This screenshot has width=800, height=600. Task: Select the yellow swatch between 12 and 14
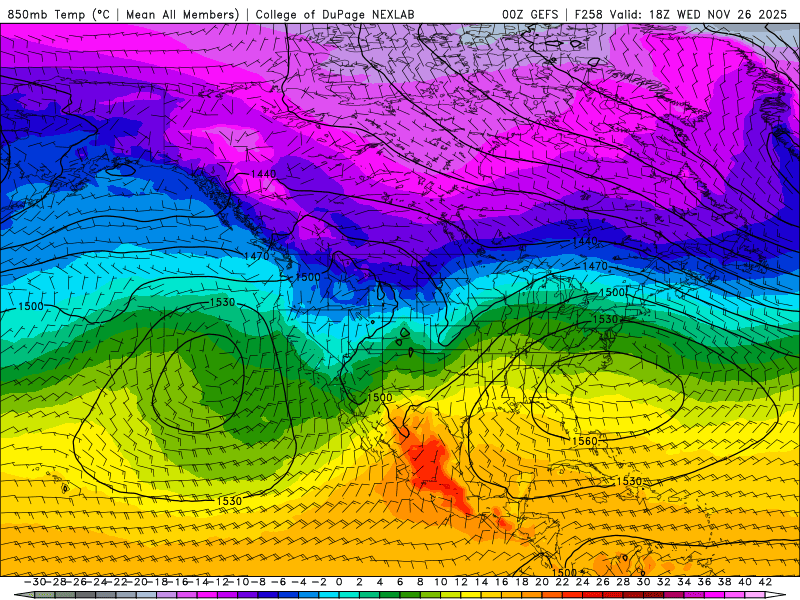click(x=471, y=596)
